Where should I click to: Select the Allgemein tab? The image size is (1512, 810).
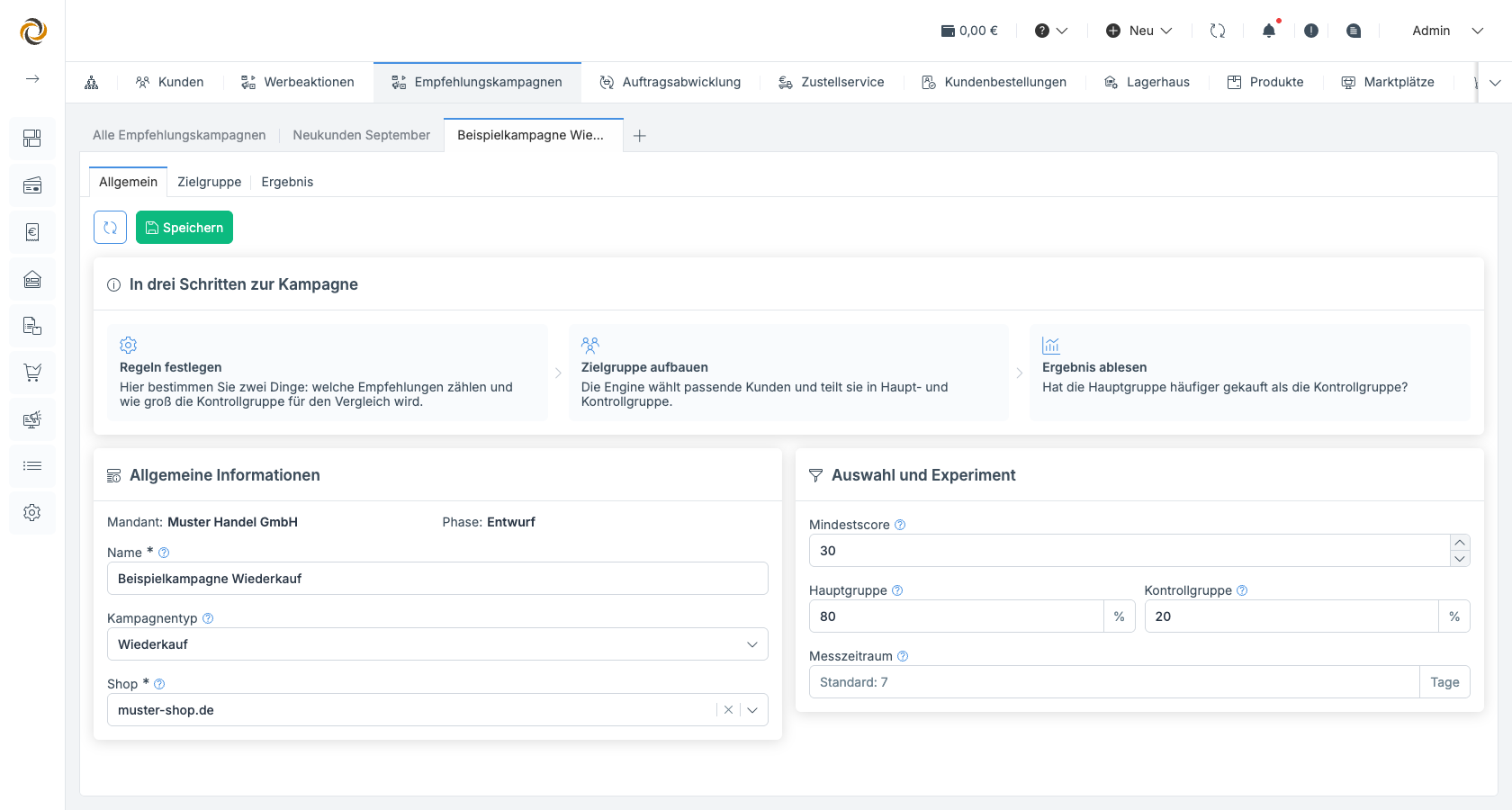(128, 182)
